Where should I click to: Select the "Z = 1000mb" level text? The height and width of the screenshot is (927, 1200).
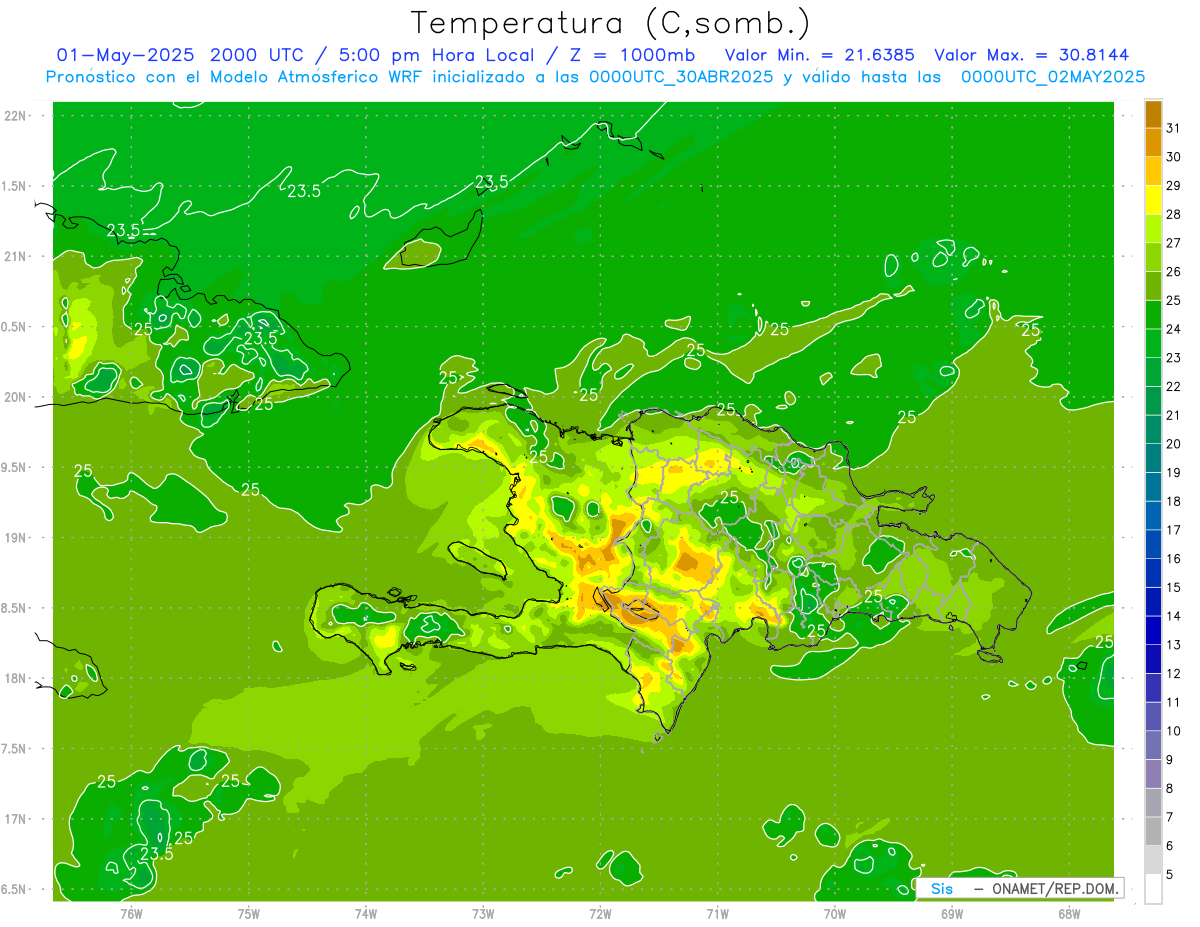pyautogui.click(x=632, y=55)
